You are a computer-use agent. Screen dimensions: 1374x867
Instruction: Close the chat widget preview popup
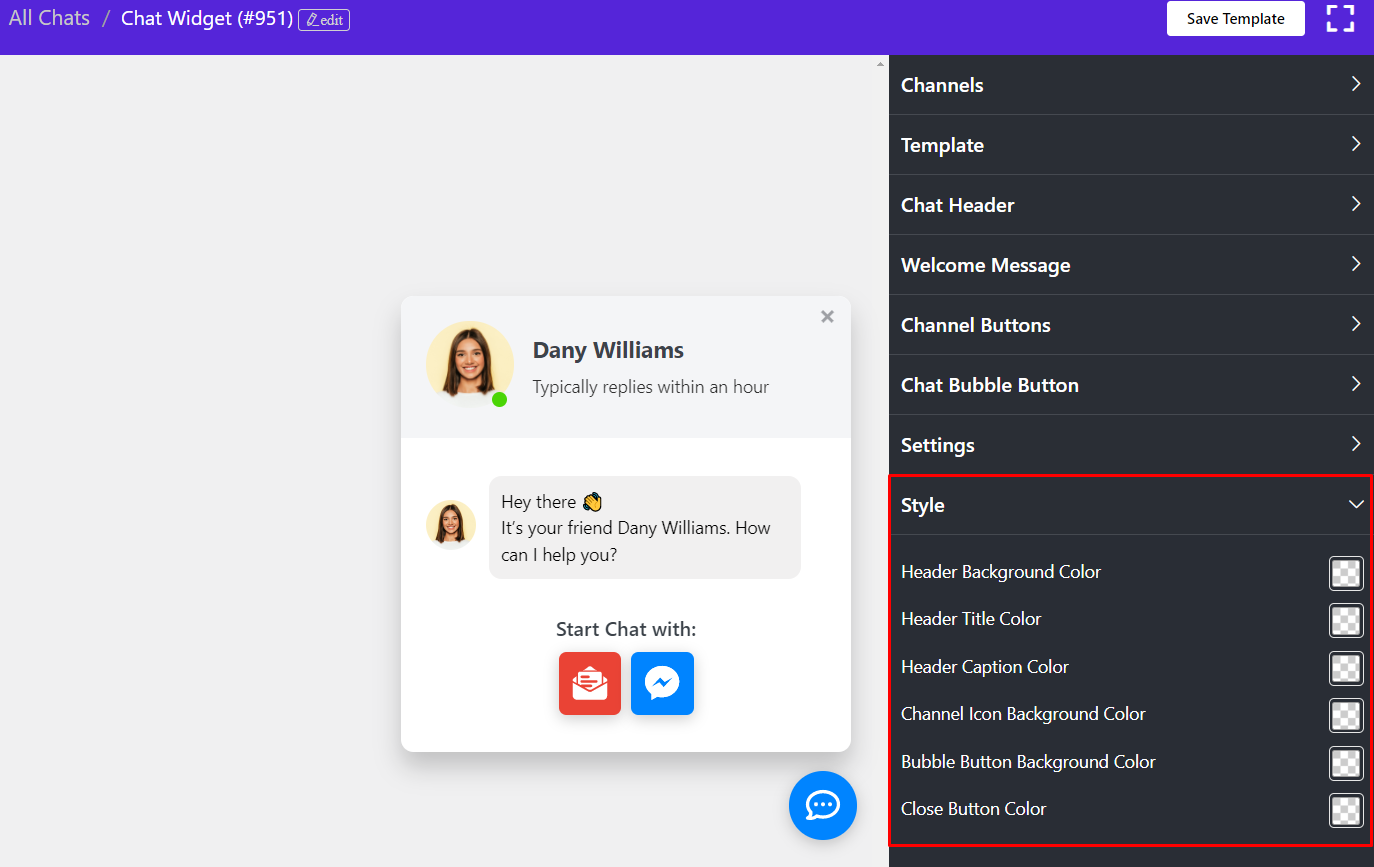click(x=827, y=316)
